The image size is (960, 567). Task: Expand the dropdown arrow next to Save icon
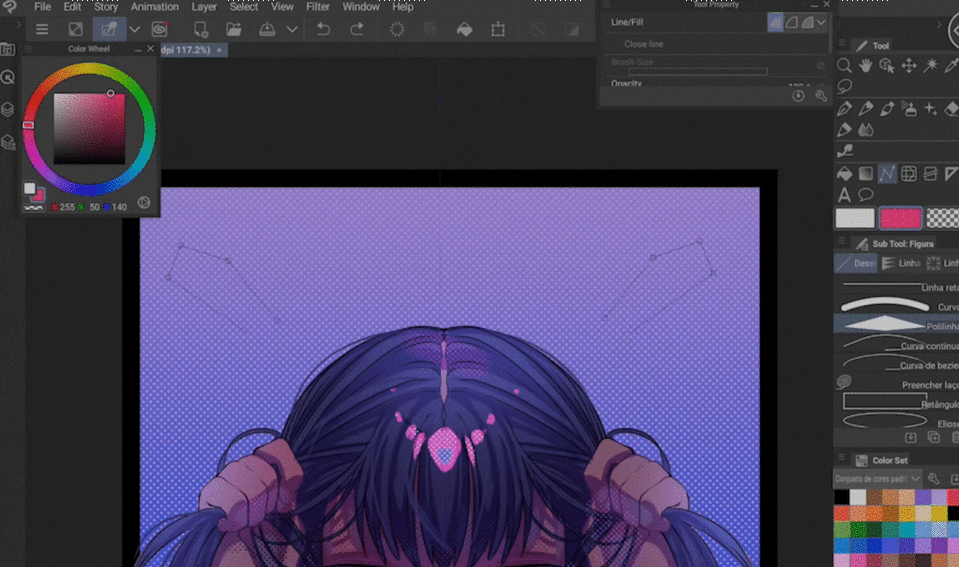click(x=292, y=29)
